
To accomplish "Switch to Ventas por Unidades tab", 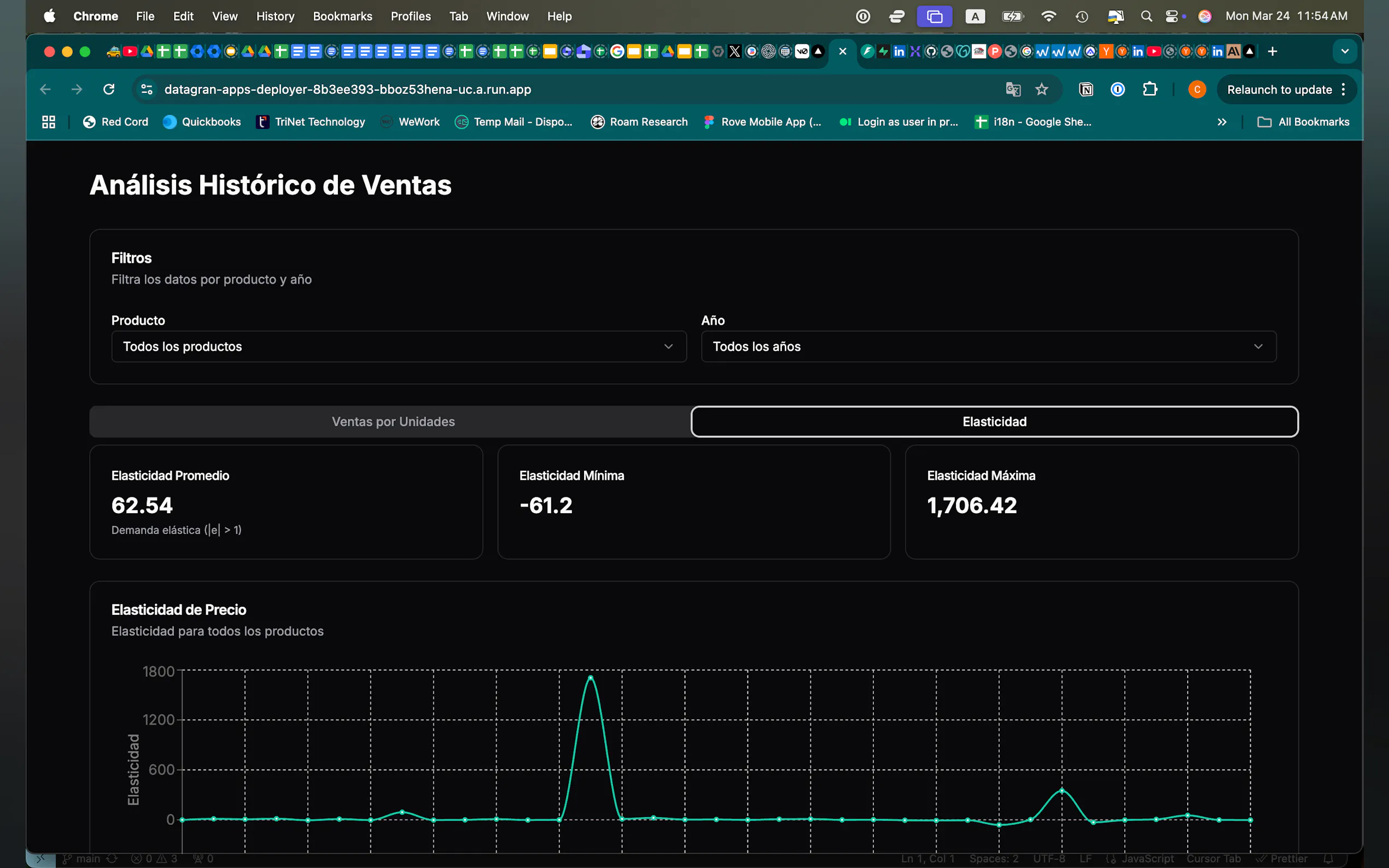I will coord(393,421).
